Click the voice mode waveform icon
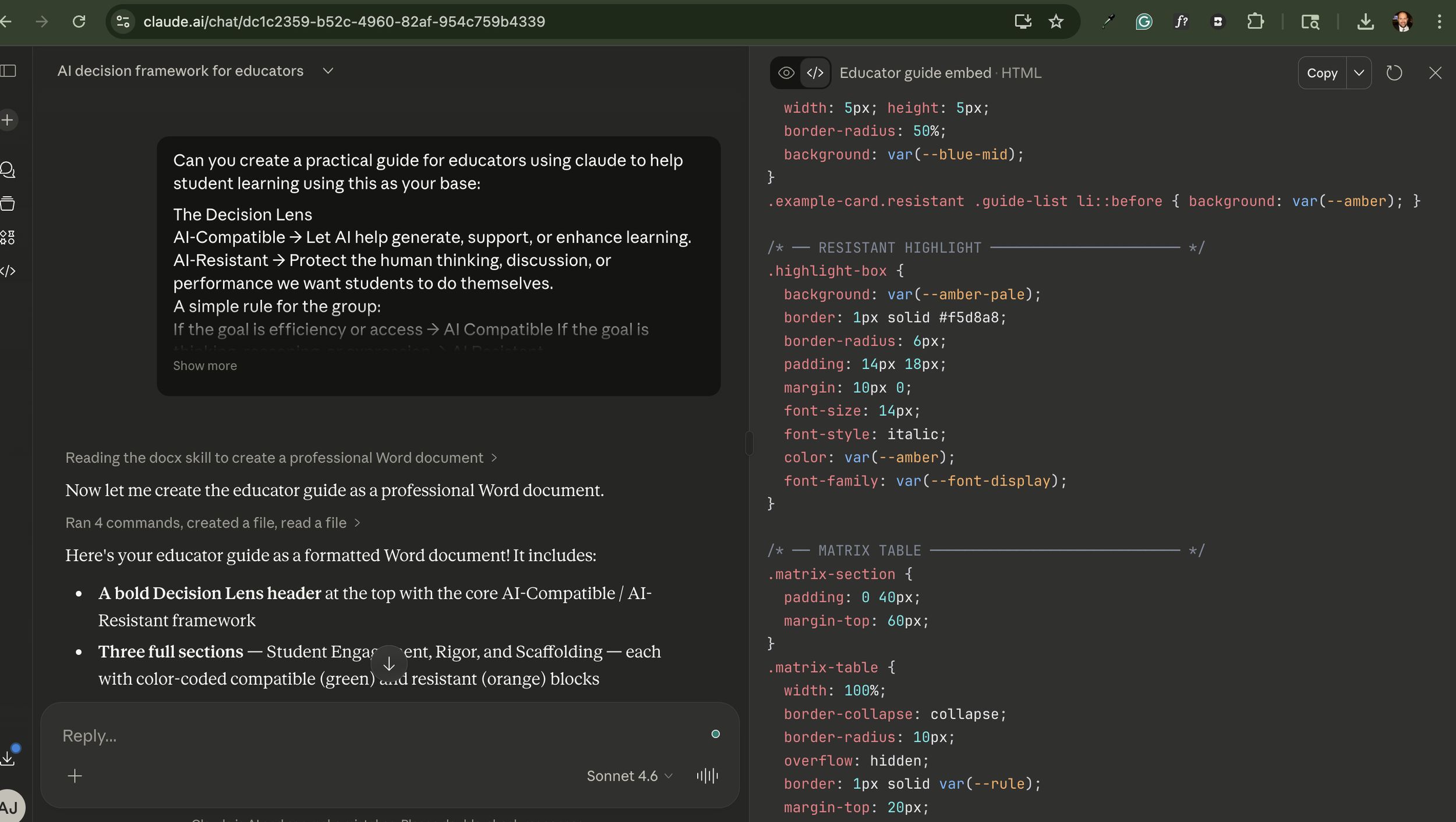The height and width of the screenshot is (822, 1456). (707, 776)
